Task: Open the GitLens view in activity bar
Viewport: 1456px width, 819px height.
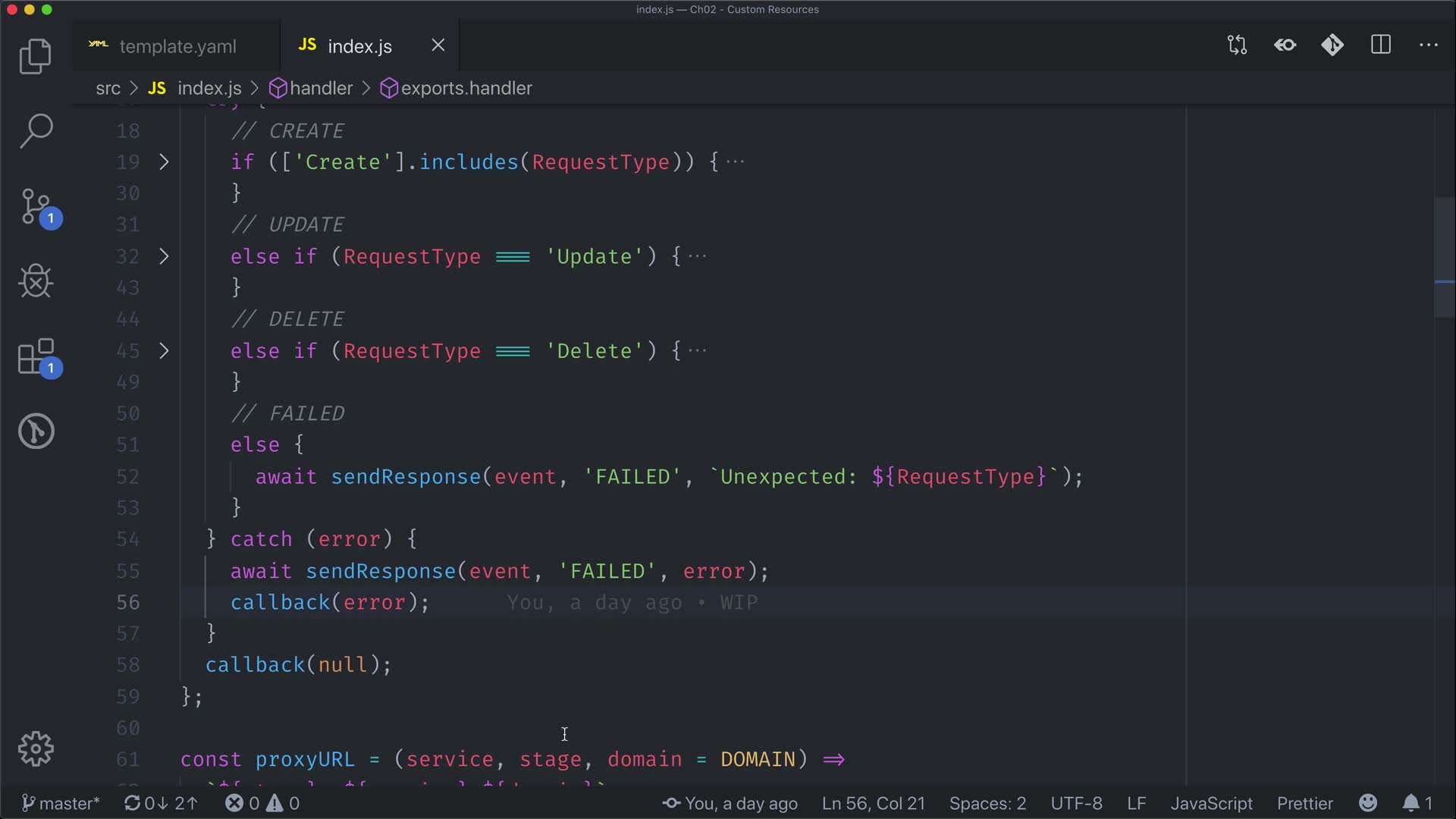Action: point(35,431)
